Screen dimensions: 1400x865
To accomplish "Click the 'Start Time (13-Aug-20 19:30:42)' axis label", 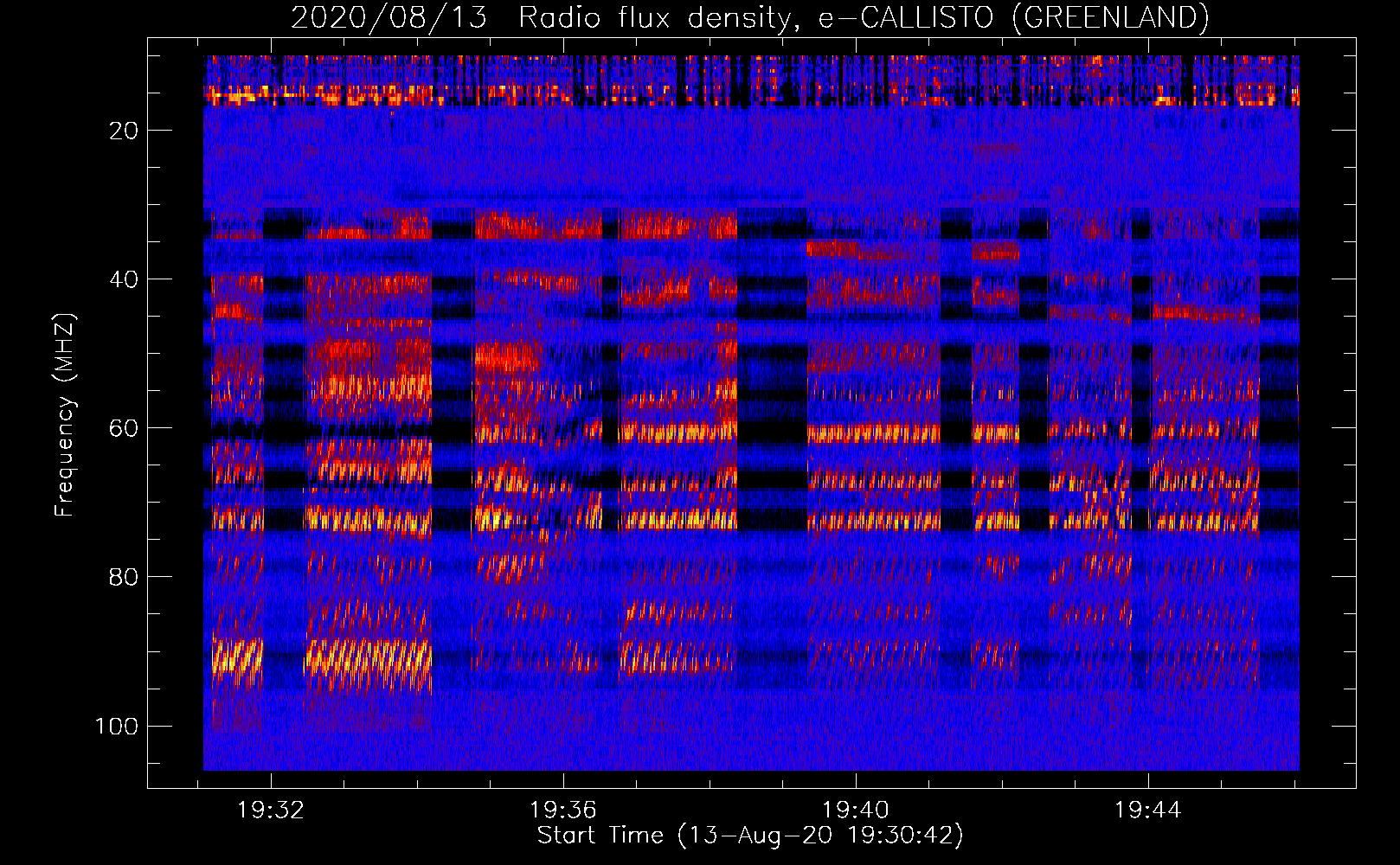I will click(x=750, y=836).
